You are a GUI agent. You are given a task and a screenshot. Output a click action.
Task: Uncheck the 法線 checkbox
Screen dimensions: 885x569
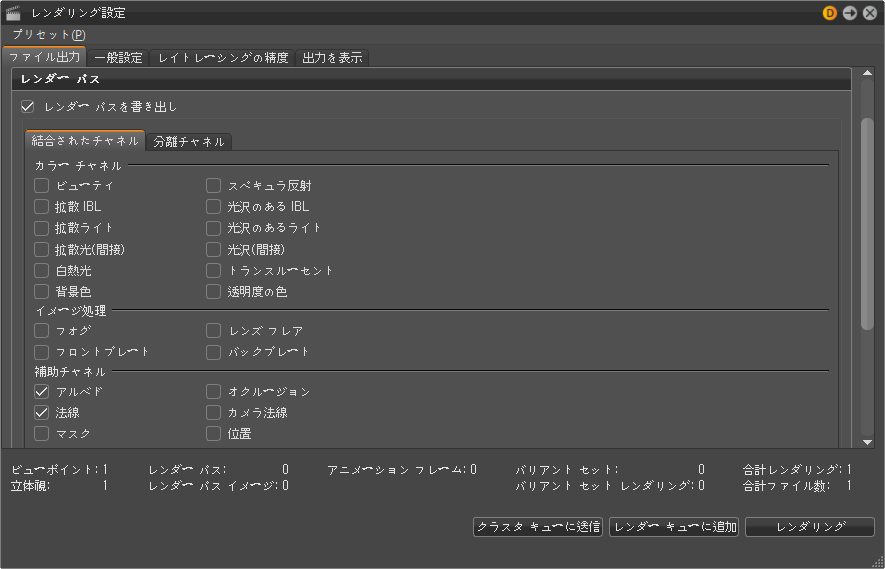(x=41, y=413)
